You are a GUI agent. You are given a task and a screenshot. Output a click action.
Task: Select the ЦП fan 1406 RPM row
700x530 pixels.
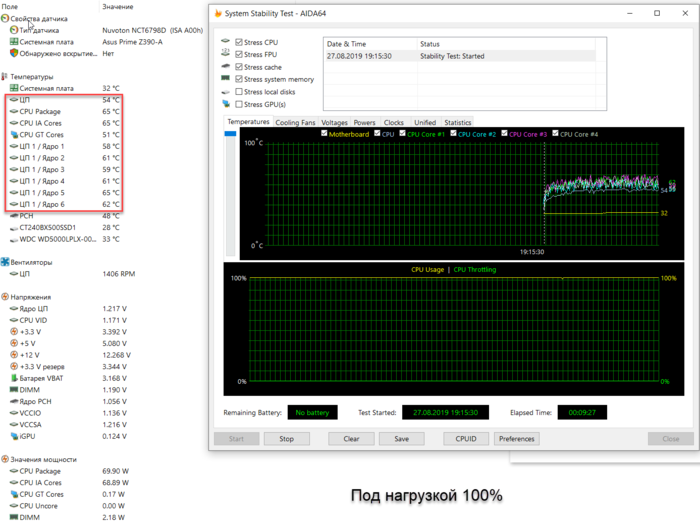[72, 274]
